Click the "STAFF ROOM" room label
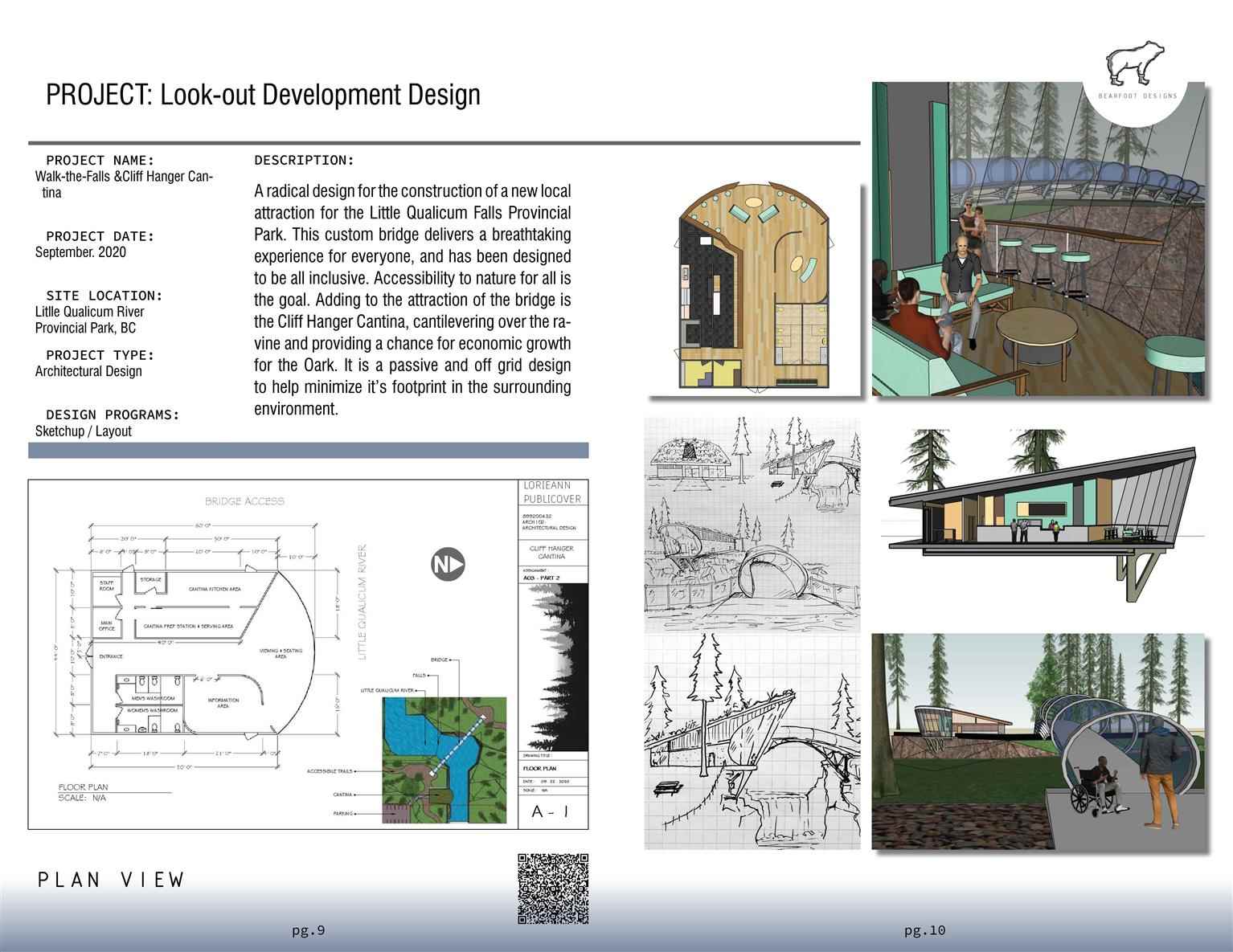 point(106,586)
